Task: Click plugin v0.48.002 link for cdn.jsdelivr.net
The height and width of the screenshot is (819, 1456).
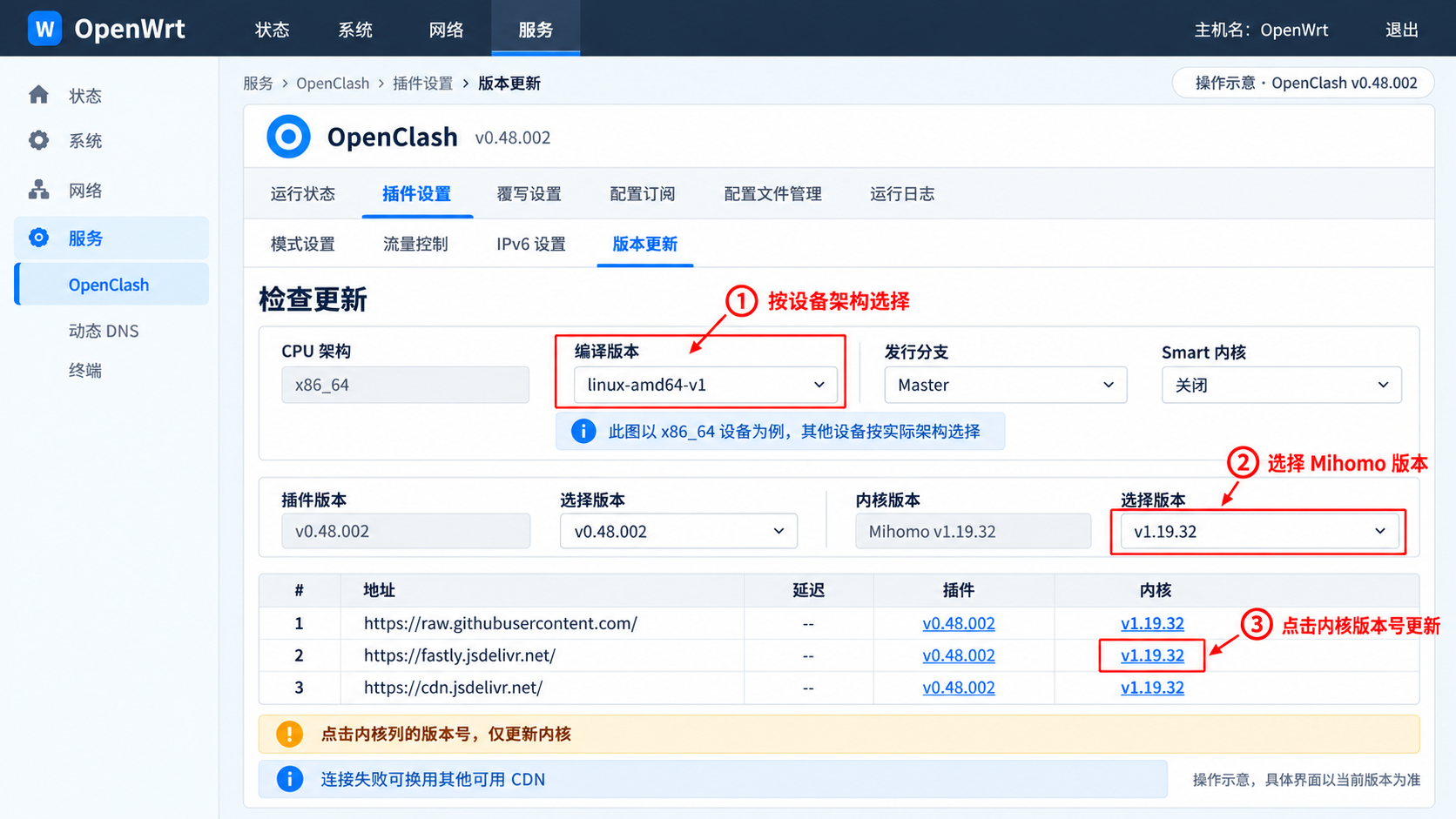Action: tap(958, 688)
